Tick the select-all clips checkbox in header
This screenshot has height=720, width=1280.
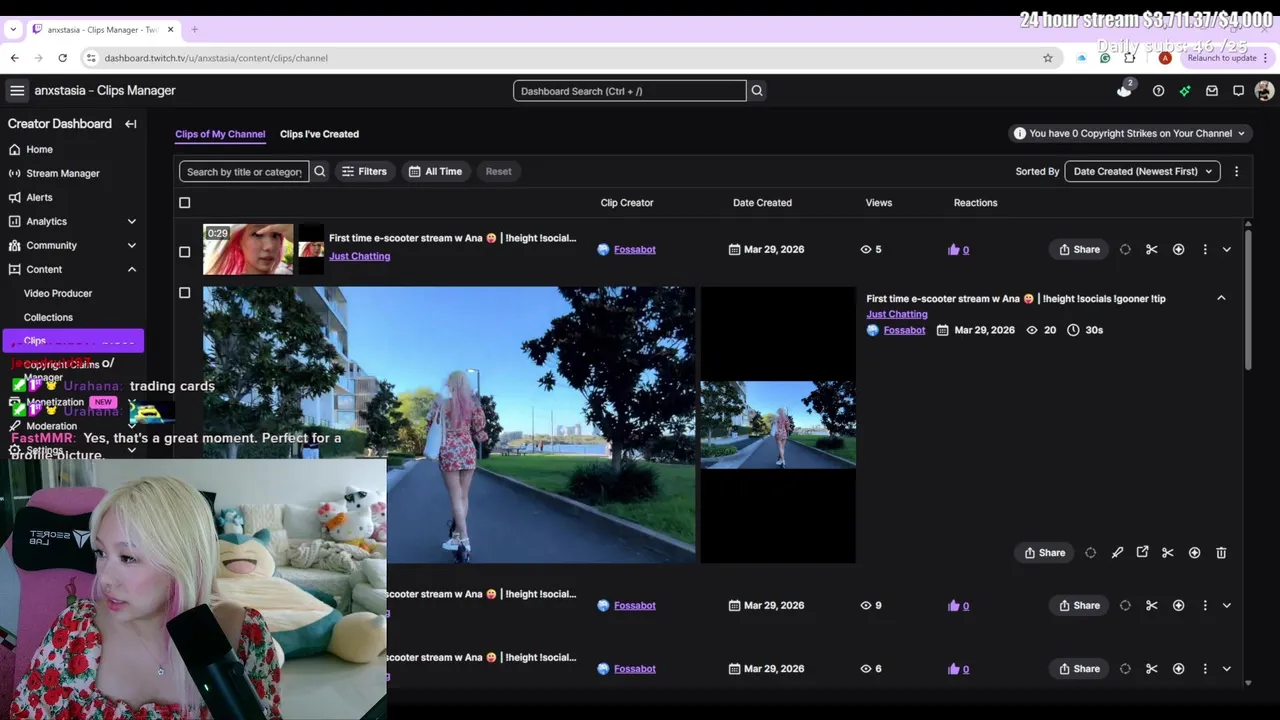184,203
